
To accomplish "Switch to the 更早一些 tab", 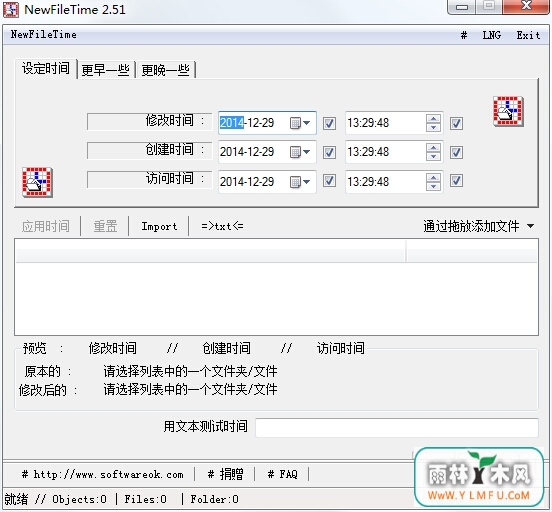I will [x=106, y=70].
